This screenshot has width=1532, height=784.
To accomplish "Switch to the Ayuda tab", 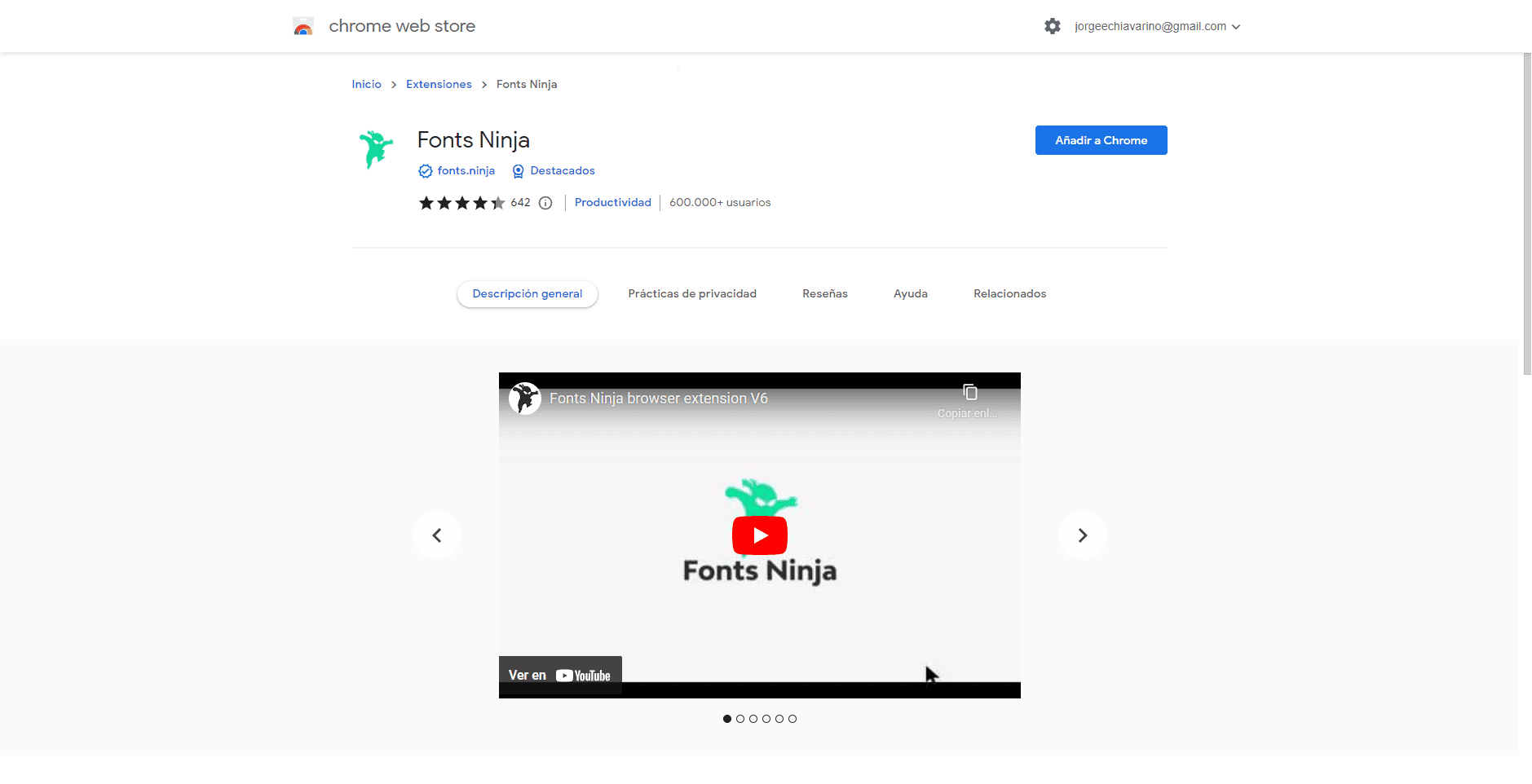I will pos(910,293).
